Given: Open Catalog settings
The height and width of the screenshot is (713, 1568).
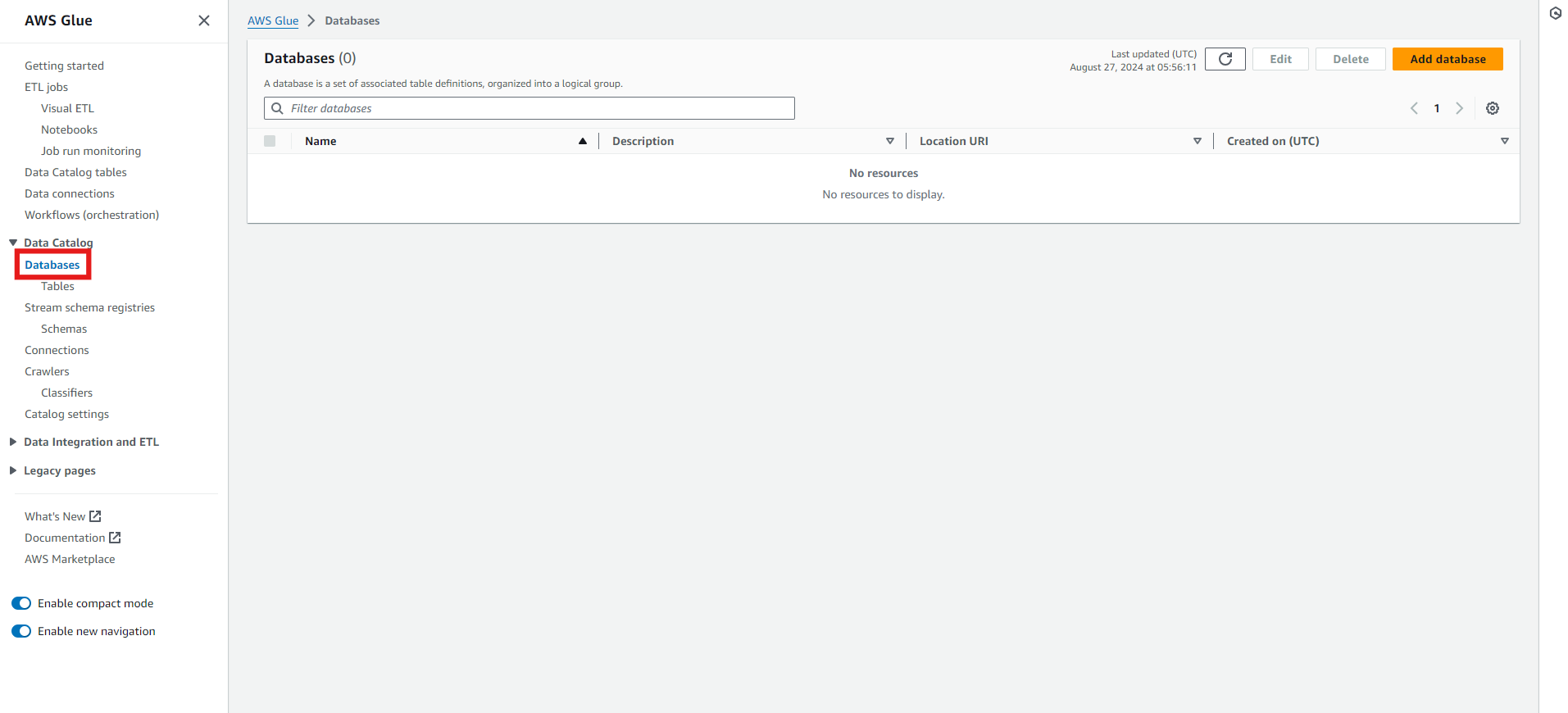Looking at the screenshot, I should point(66,414).
